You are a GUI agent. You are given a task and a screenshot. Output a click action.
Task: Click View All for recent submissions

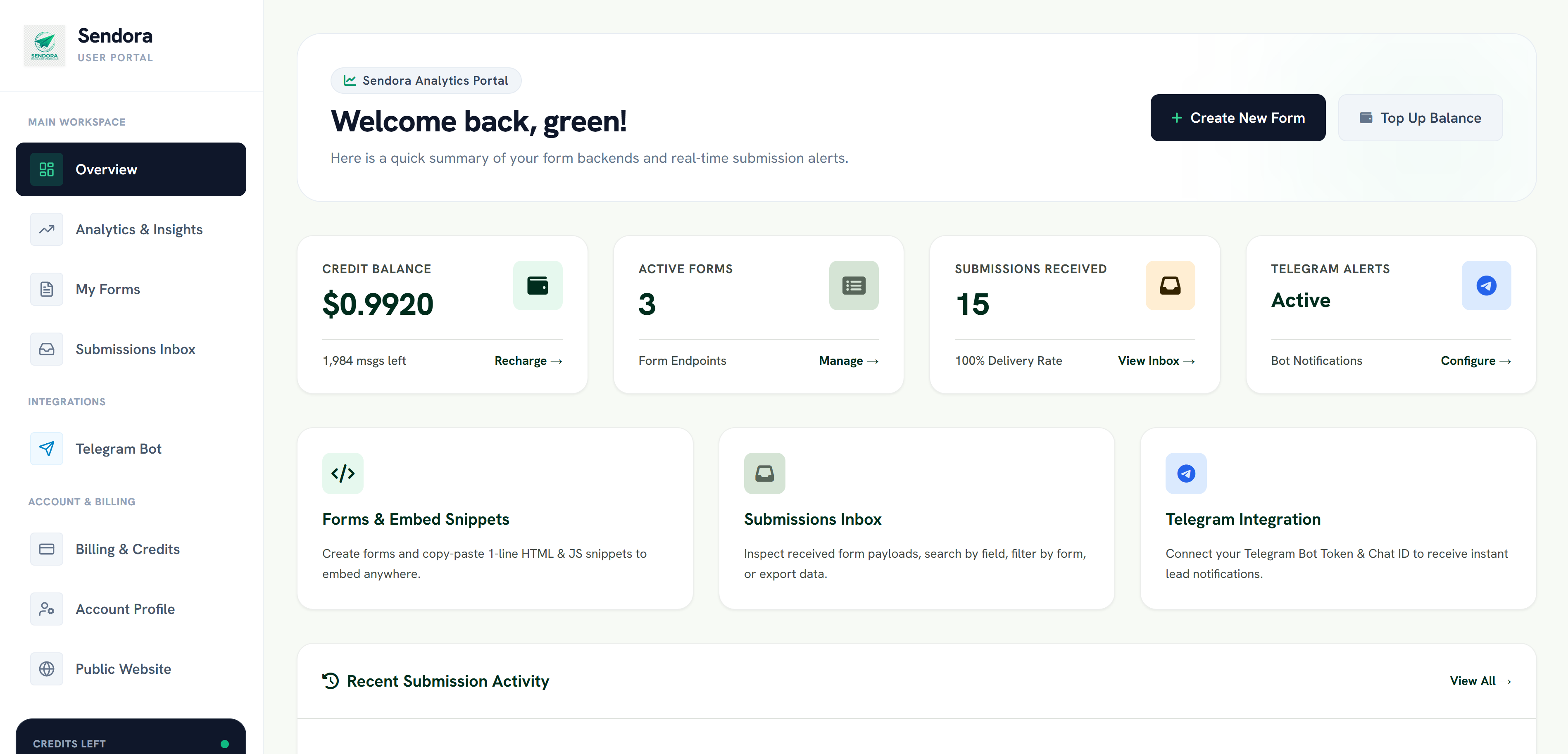[x=1480, y=681]
